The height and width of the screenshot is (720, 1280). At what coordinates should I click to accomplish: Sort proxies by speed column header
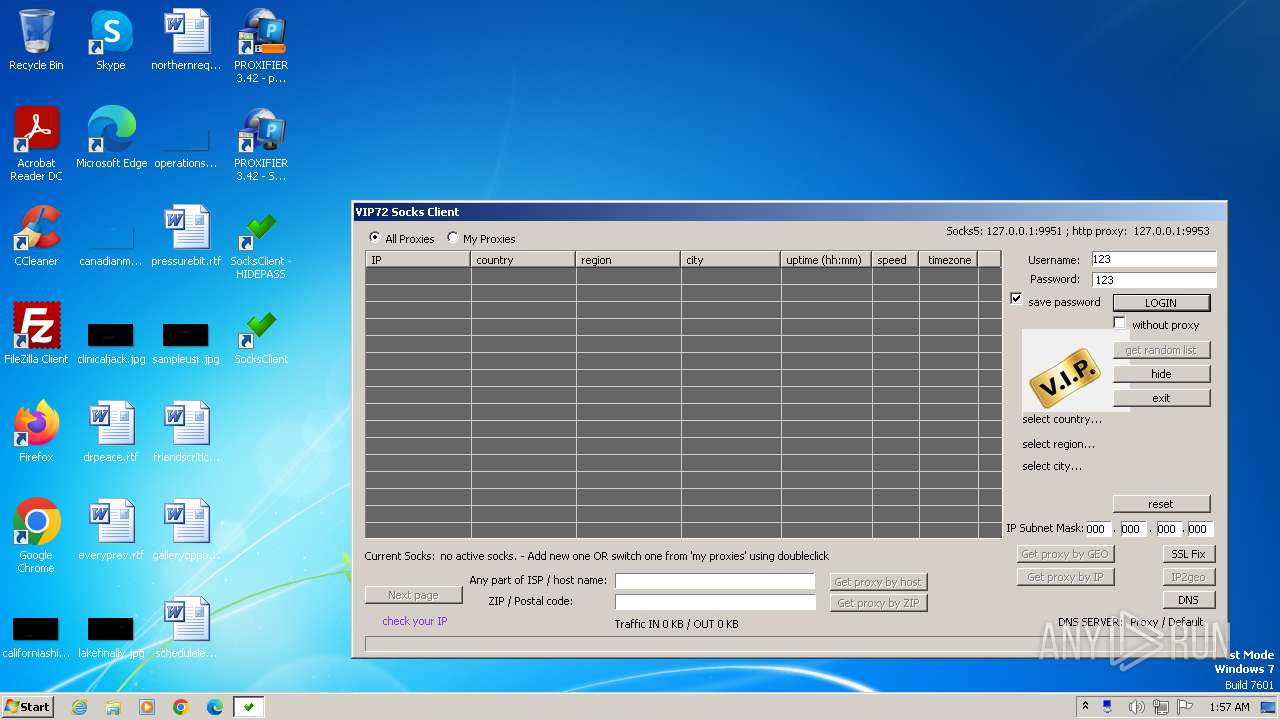[895, 259]
